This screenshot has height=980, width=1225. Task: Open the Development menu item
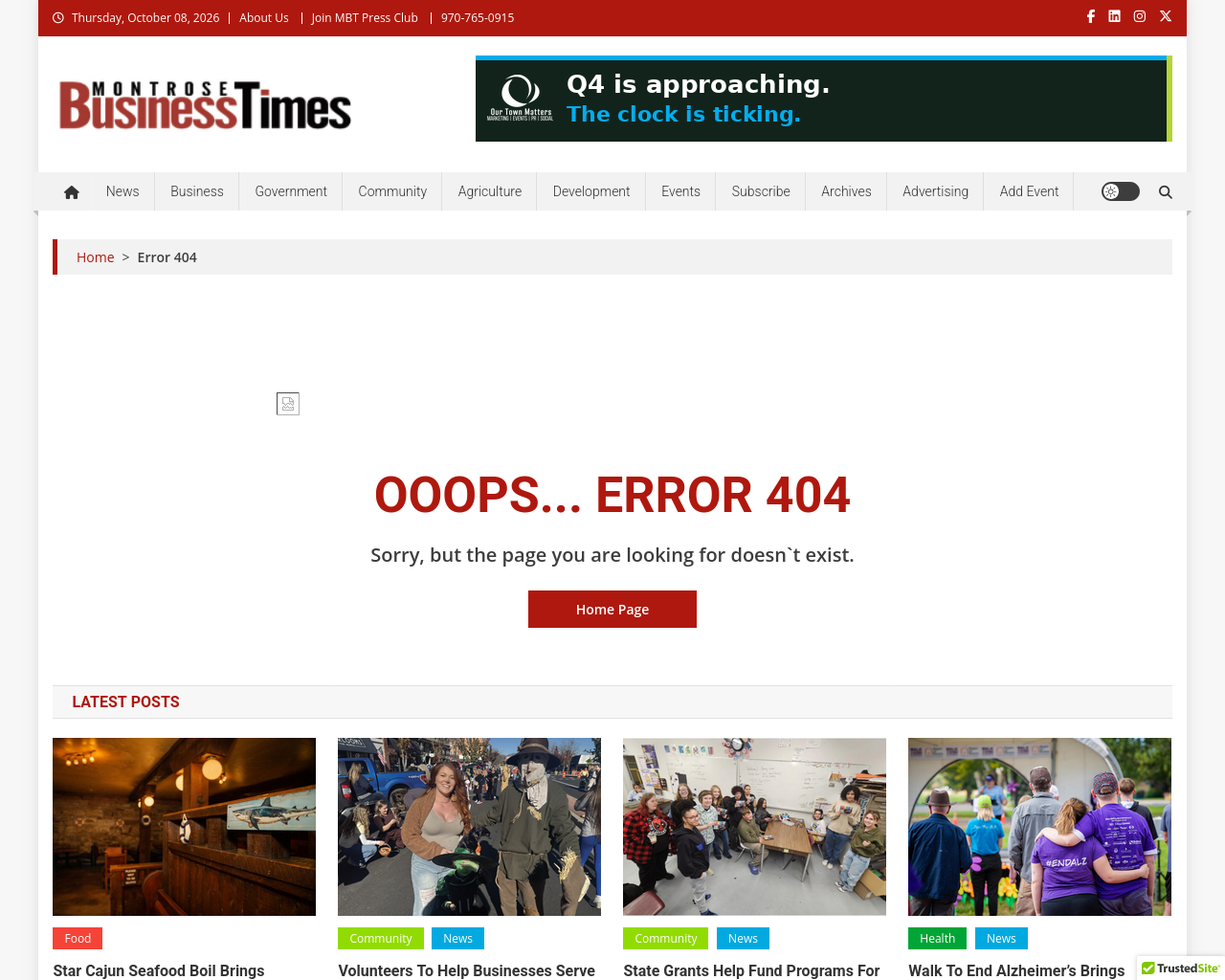[x=591, y=191]
